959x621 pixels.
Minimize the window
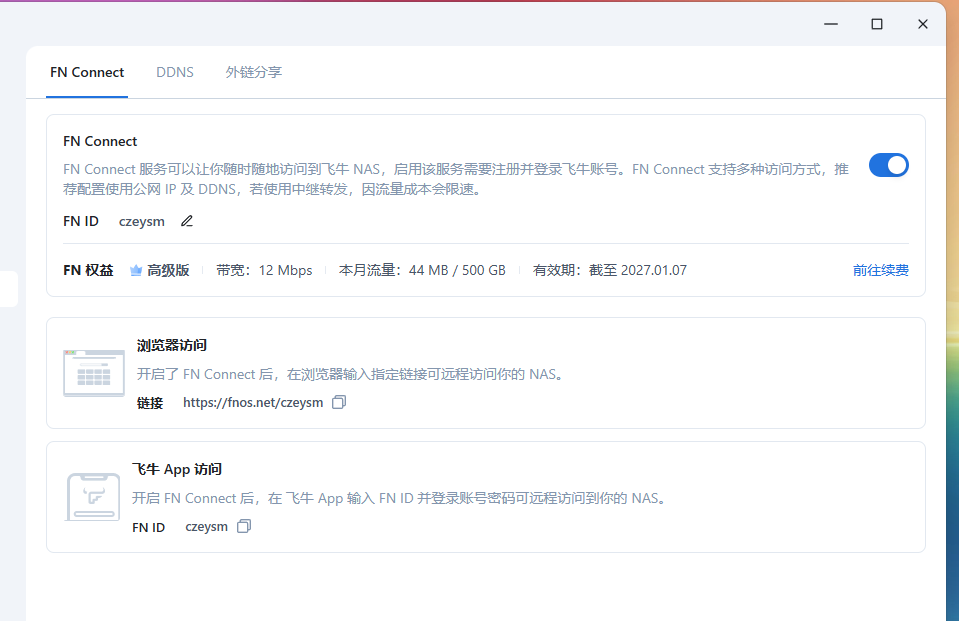click(830, 23)
